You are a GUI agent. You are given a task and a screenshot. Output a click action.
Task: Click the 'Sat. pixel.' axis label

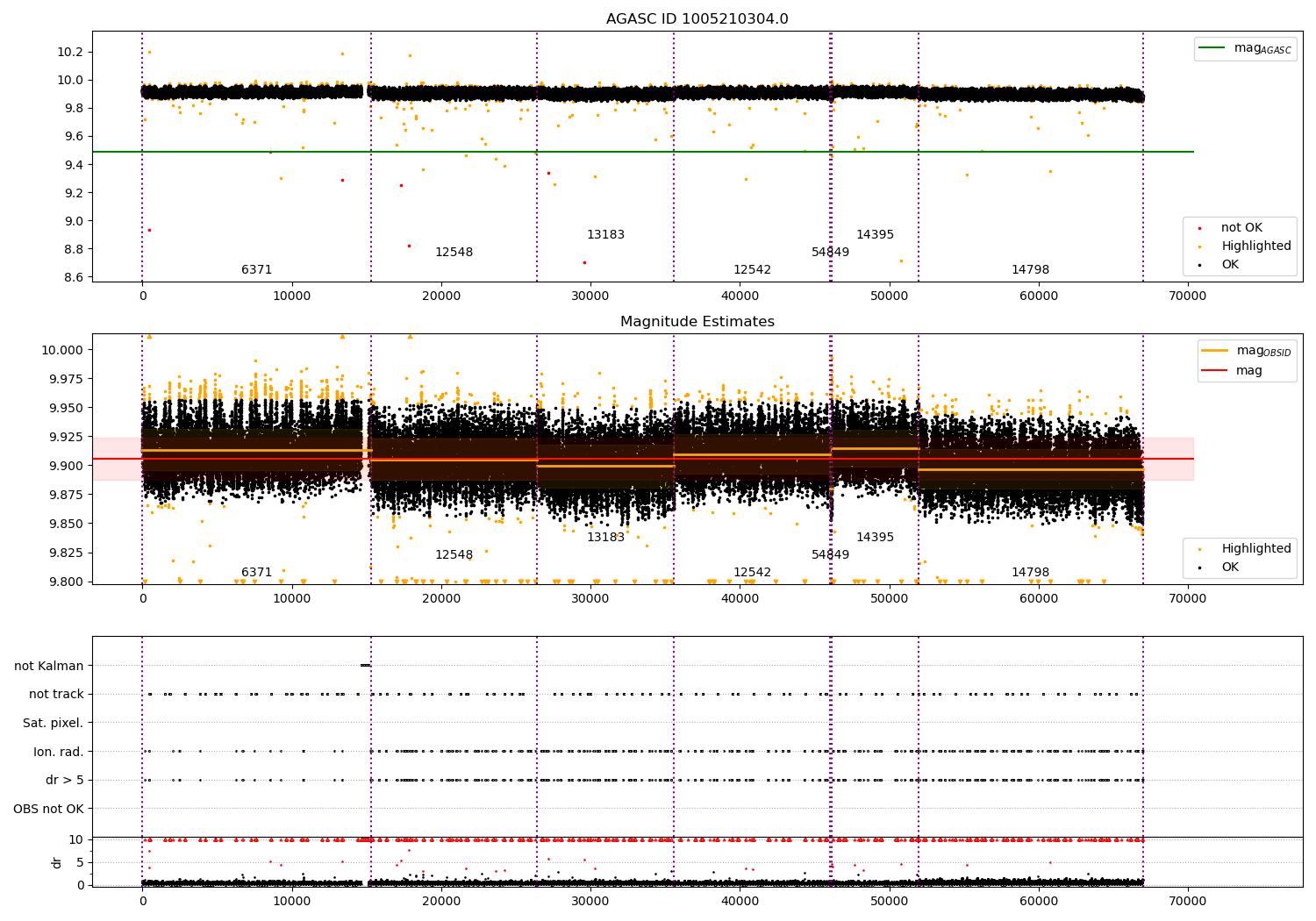54,723
